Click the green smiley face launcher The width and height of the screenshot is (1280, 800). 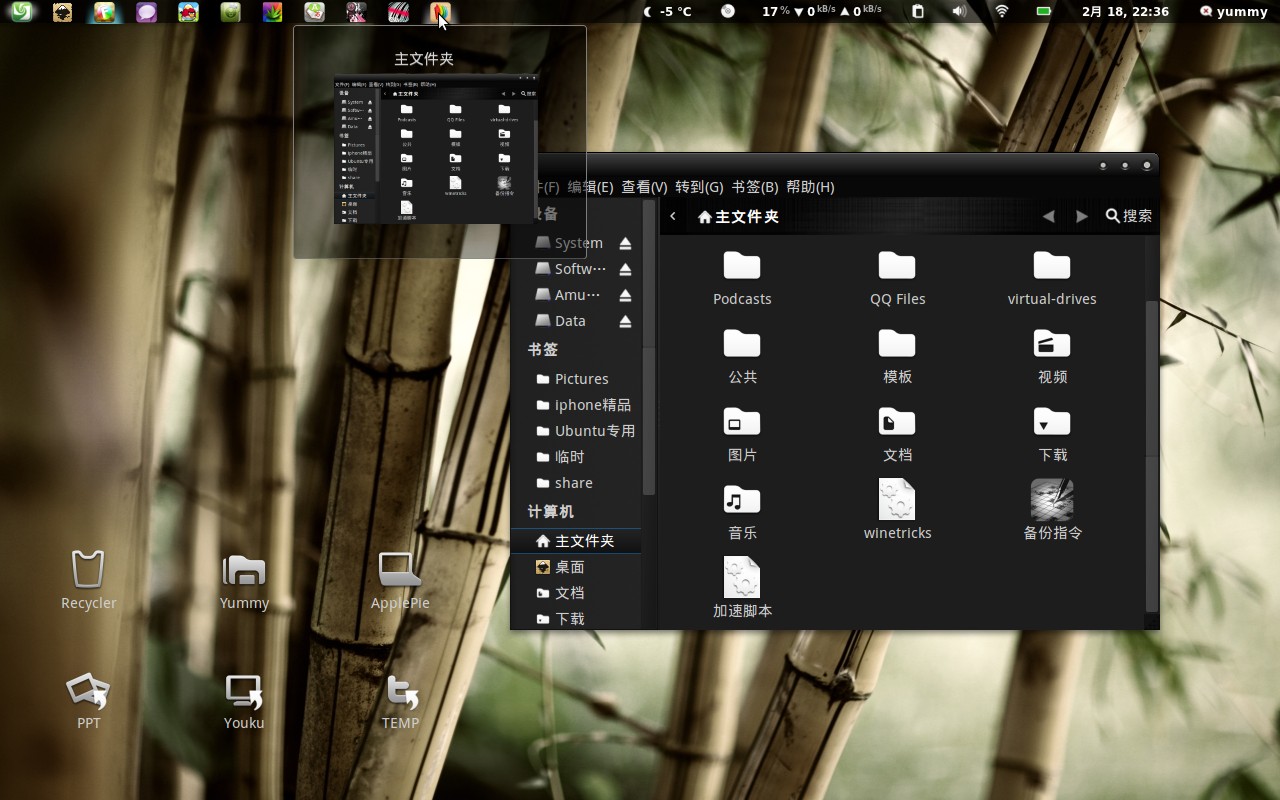click(231, 12)
